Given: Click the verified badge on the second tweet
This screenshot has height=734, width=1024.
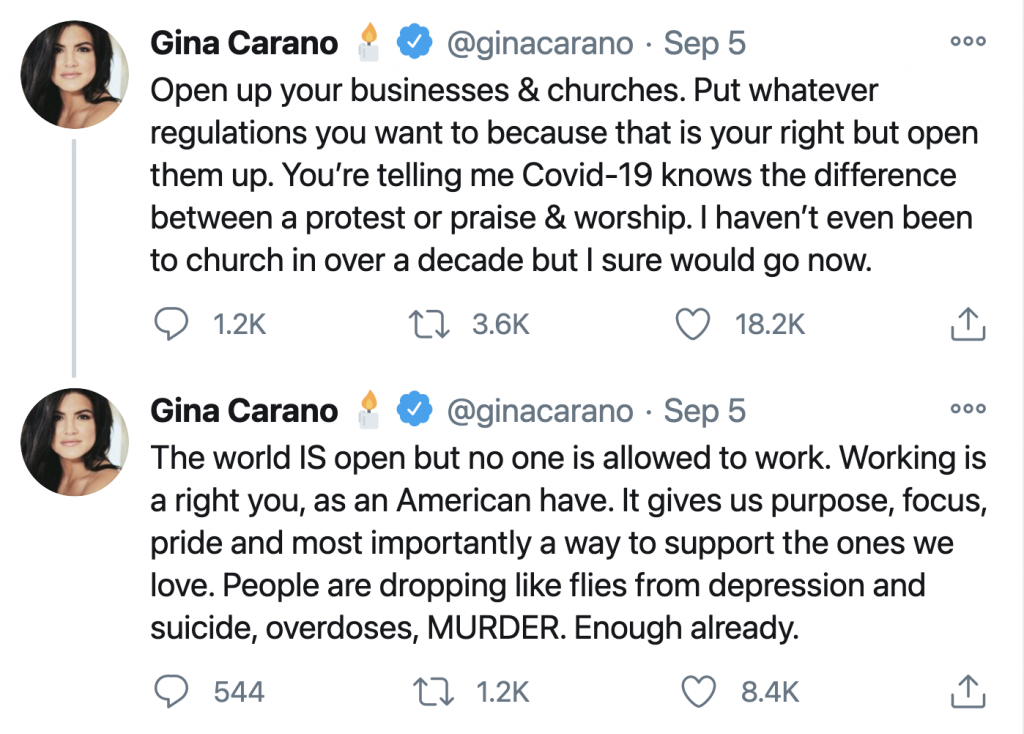Looking at the screenshot, I should coord(415,409).
